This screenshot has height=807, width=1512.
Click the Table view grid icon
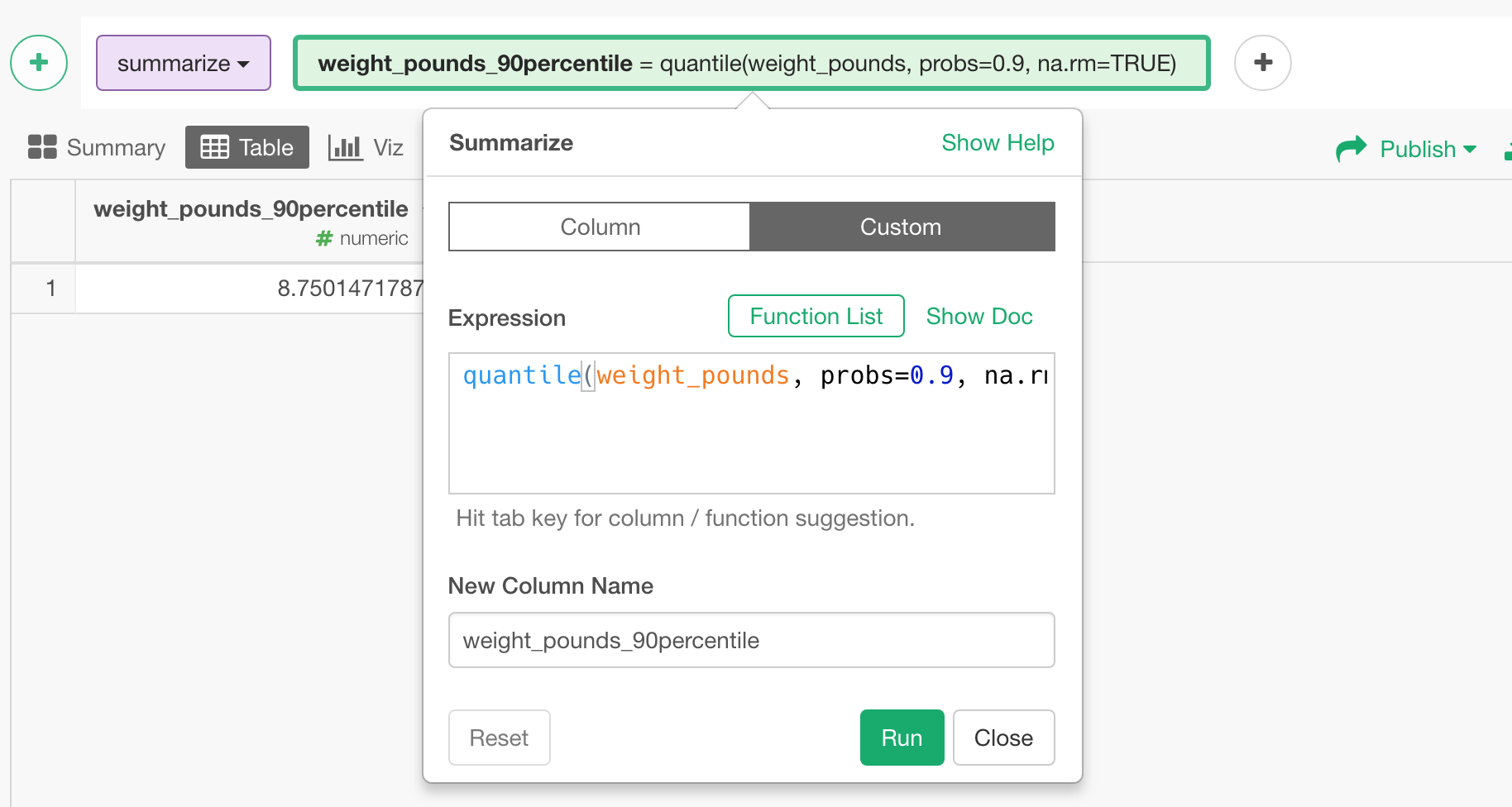[x=215, y=147]
